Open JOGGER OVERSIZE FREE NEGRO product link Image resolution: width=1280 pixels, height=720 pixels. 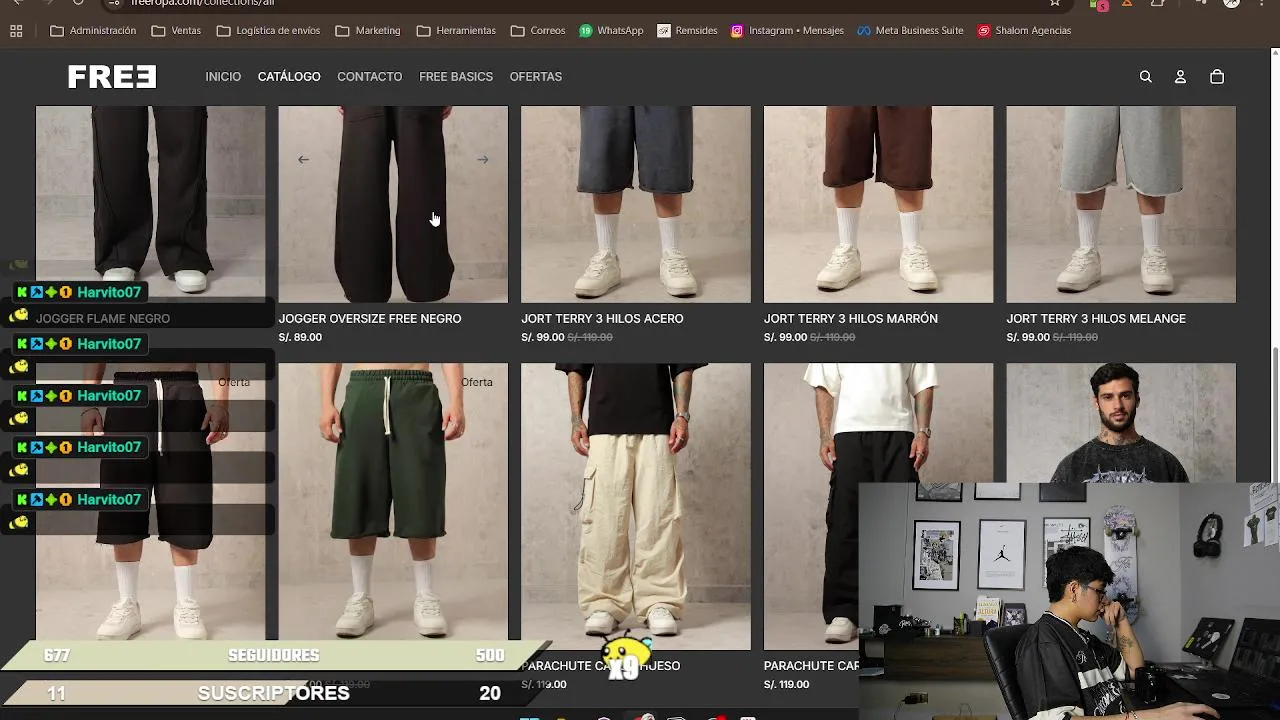click(x=370, y=319)
